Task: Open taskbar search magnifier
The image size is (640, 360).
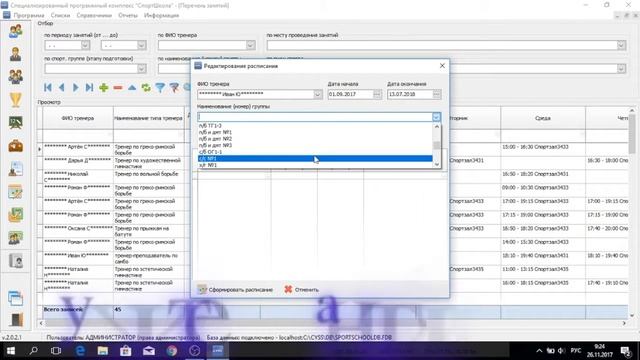Action: point(33,350)
